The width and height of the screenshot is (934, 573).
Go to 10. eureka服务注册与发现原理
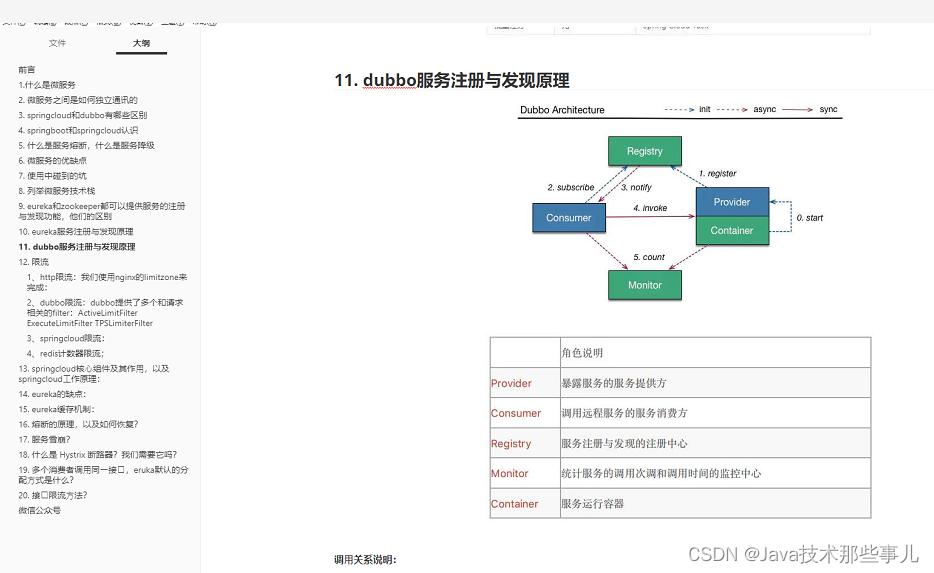[x=76, y=231]
